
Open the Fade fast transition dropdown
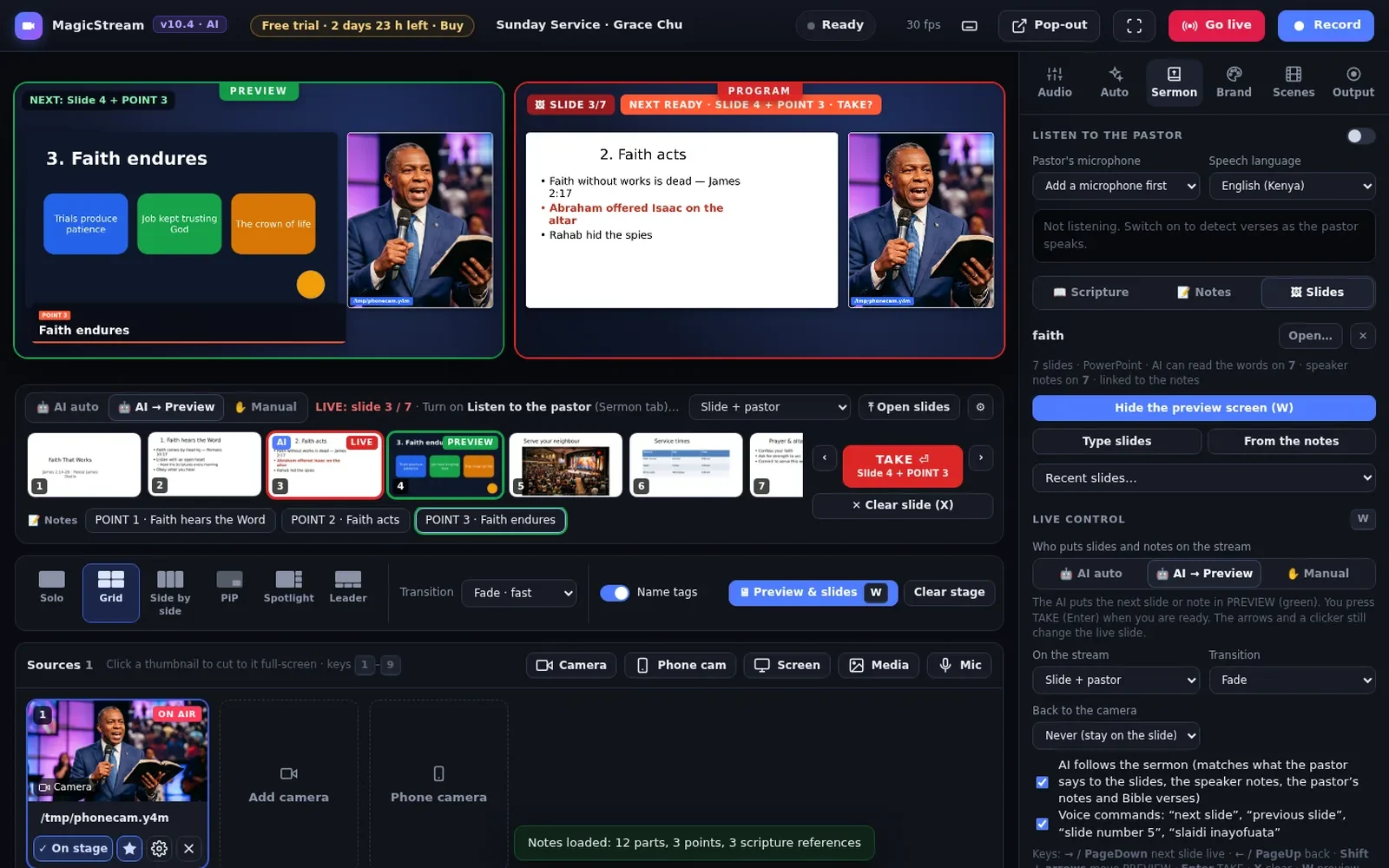click(519, 593)
